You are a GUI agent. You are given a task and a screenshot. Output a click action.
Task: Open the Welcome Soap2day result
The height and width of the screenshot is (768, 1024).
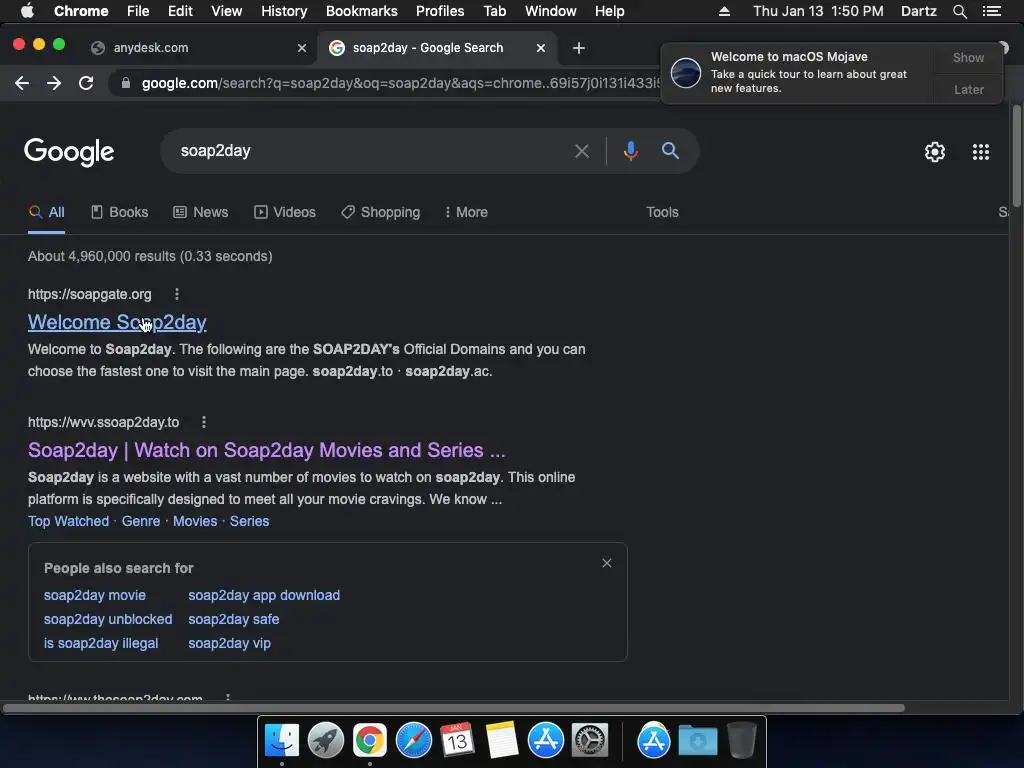point(117,322)
